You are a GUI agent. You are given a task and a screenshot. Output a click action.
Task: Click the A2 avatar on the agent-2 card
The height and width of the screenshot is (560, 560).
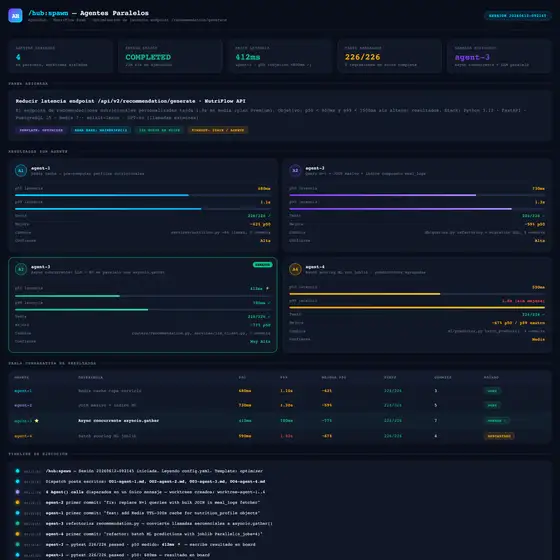pyautogui.click(x=295, y=170)
